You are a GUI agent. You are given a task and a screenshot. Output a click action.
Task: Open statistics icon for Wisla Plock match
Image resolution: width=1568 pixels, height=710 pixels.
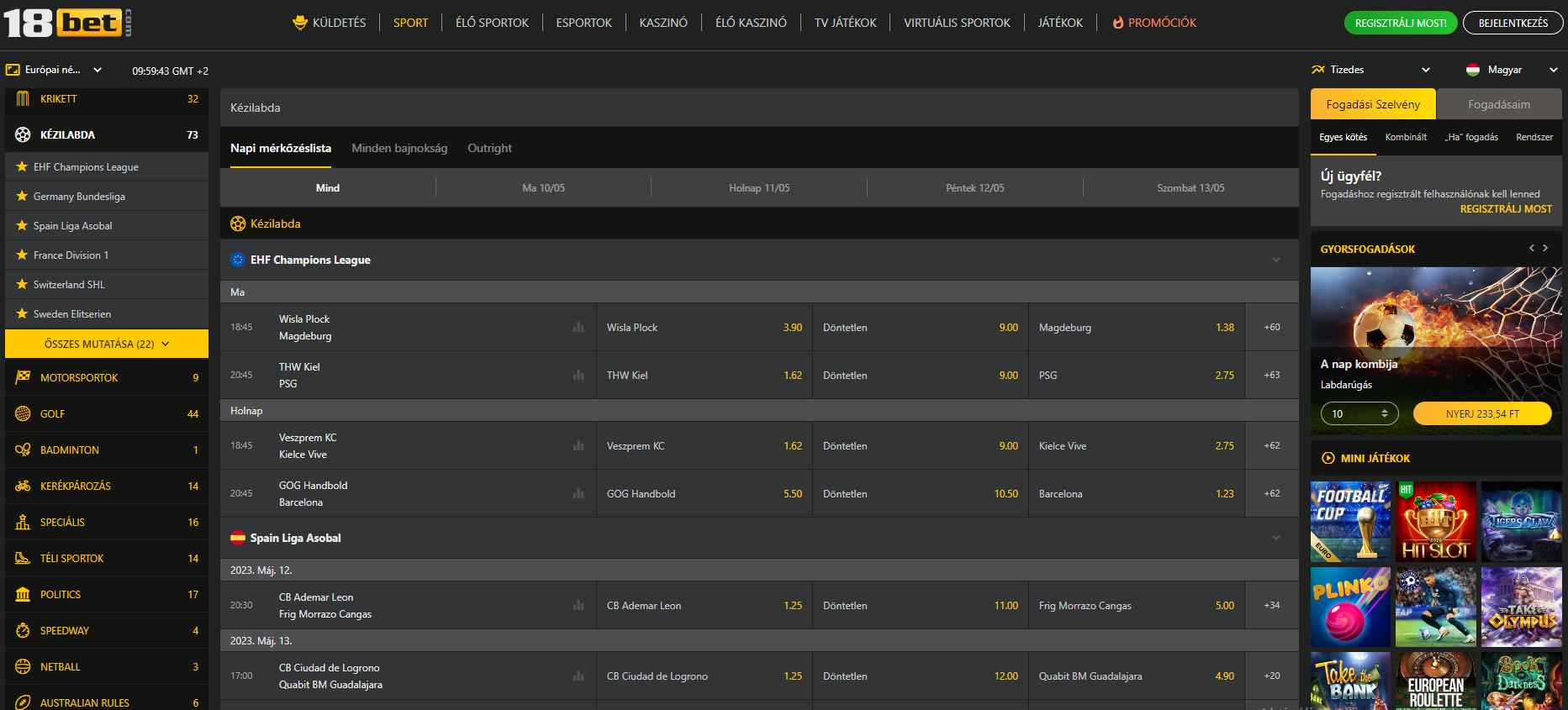point(578,328)
